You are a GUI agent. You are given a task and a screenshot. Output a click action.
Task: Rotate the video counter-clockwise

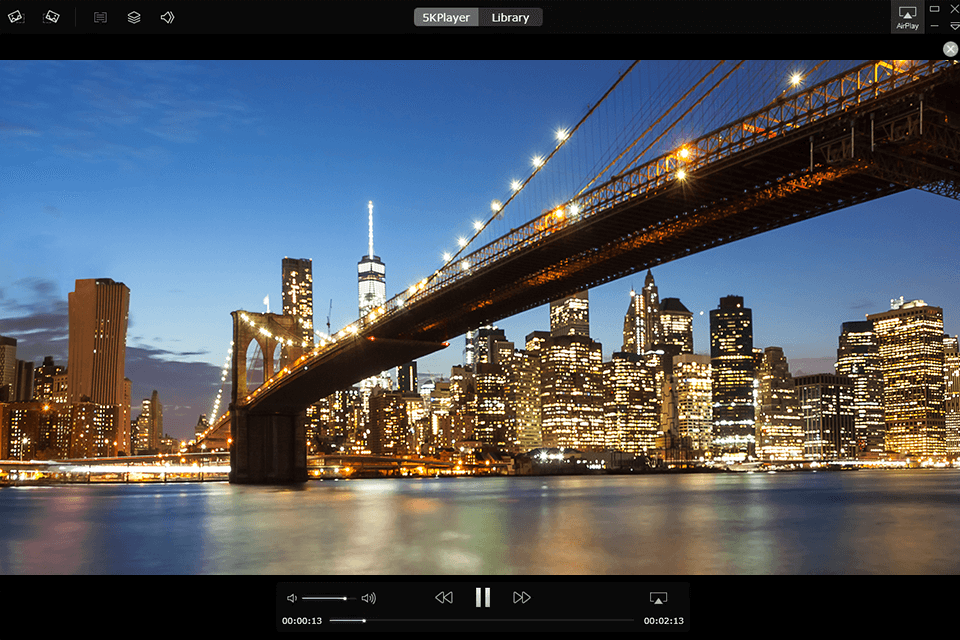(16, 17)
